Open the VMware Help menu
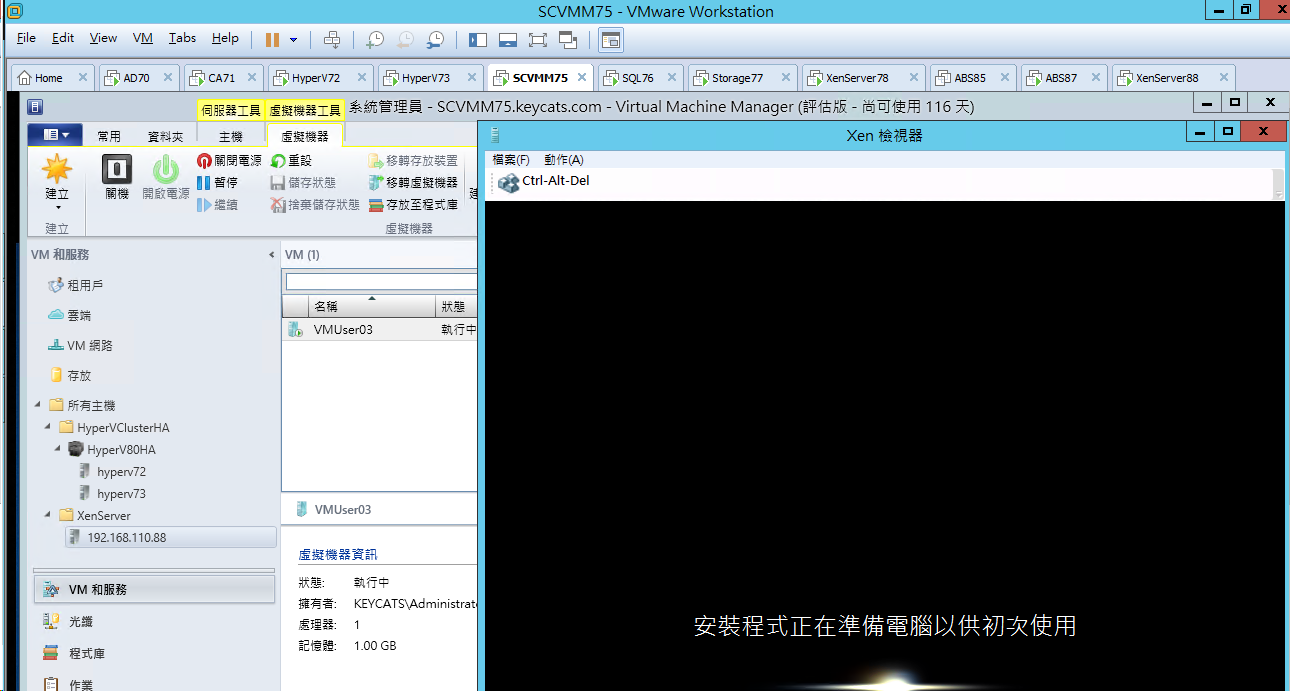Screen dimensions: 1290x691 coord(225,38)
